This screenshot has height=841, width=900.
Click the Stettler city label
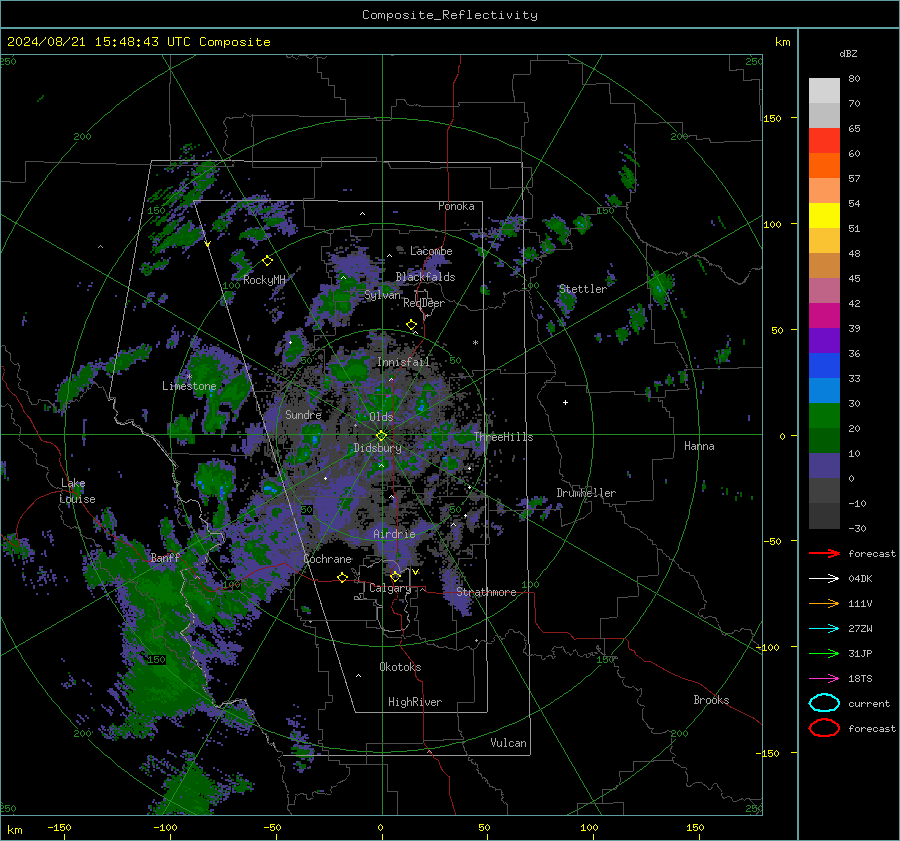583,289
